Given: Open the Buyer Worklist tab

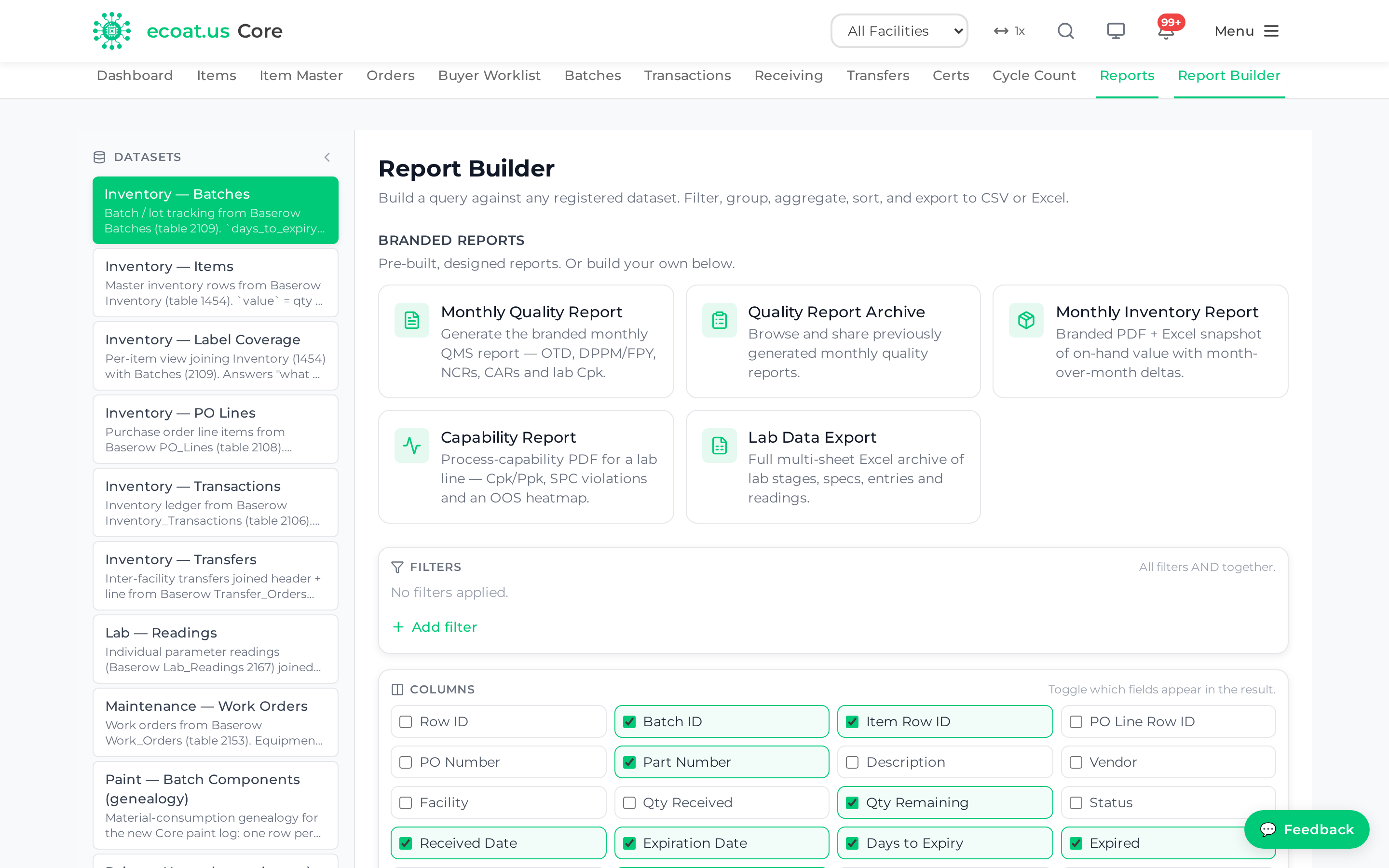Looking at the screenshot, I should 489,76.
